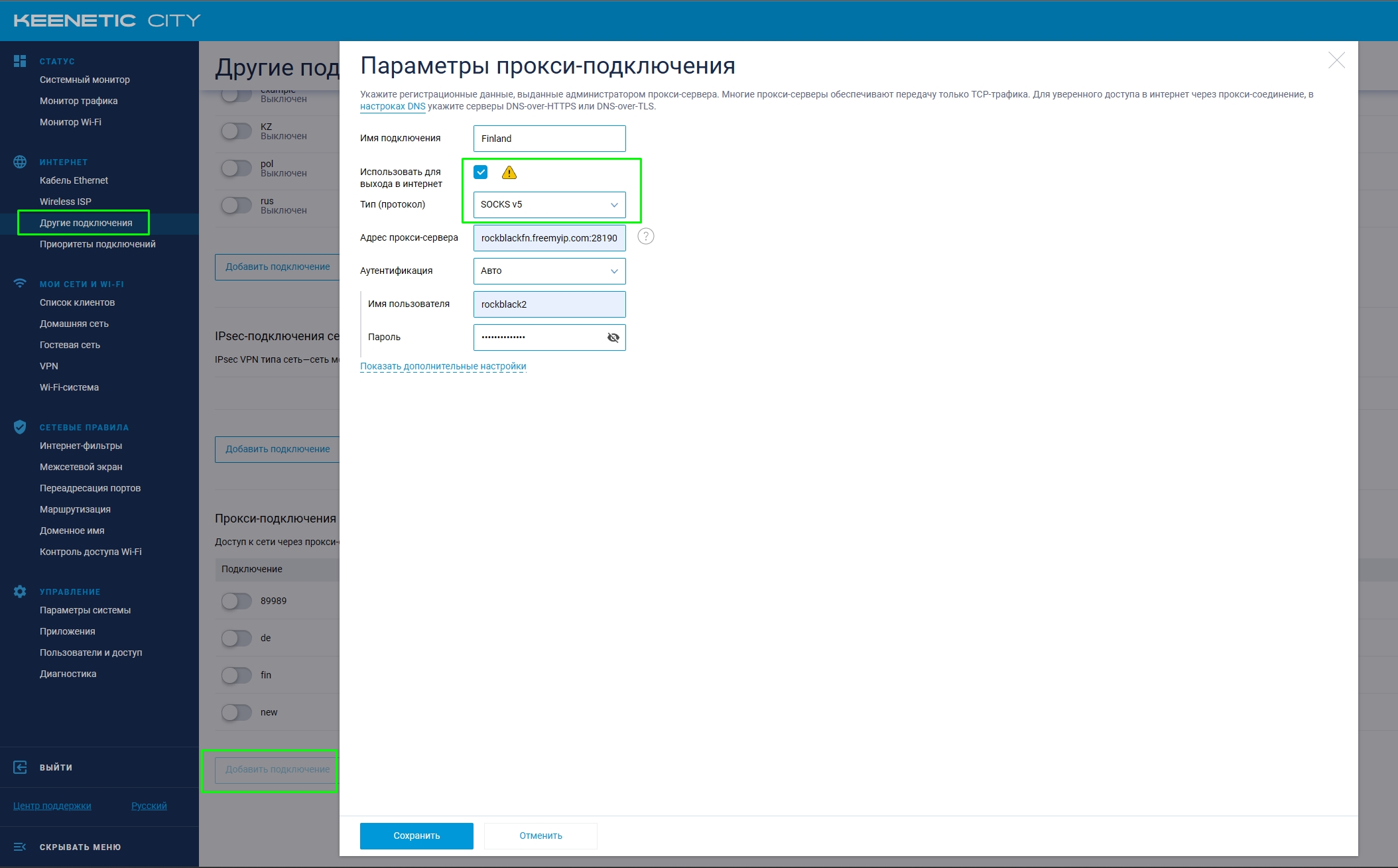This screenshot has width=1398, height=868.
Task: Open the настроках DNS link
Action: pyautogui.click(x=393, y=106)
